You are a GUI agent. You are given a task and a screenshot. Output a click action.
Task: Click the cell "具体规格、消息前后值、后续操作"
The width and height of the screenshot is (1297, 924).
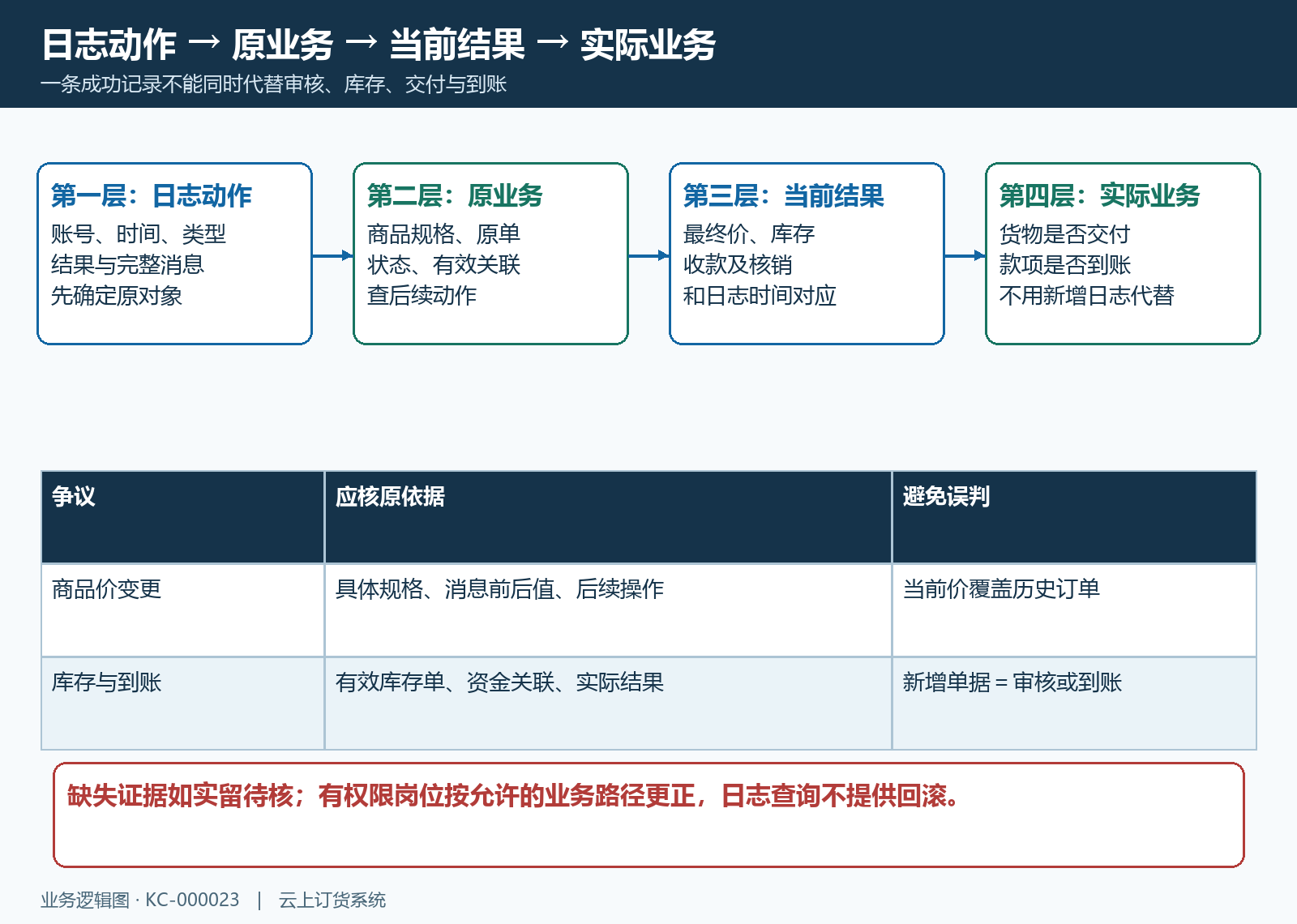coord(608,610)
